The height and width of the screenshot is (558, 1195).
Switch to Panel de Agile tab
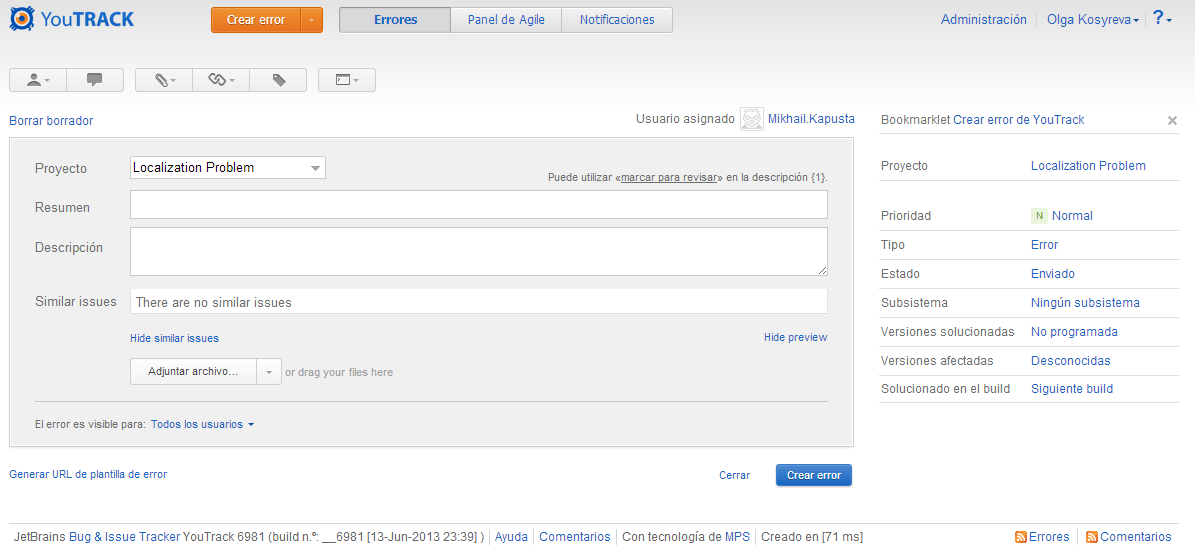click(506, 20)
